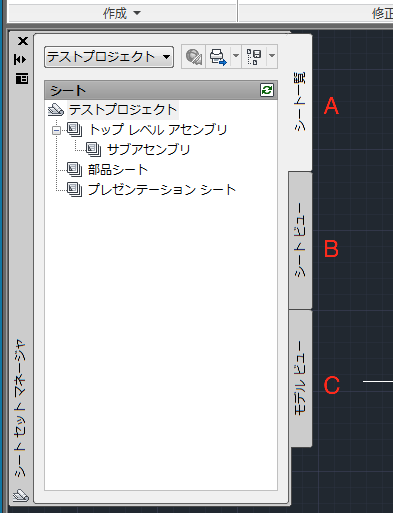Click the sheet selections icon

coord(254,57)
